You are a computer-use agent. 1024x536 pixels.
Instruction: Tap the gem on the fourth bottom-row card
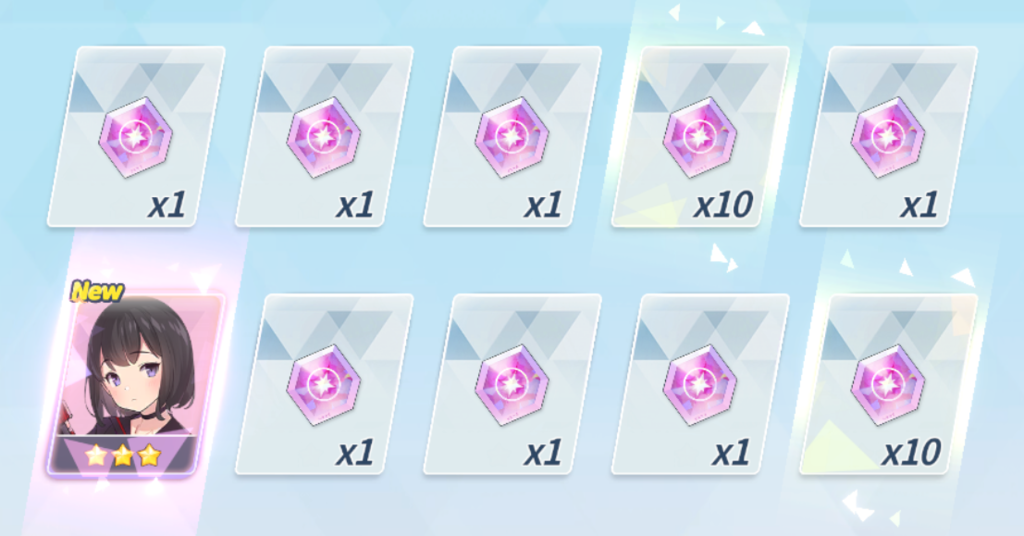(700, 385)
